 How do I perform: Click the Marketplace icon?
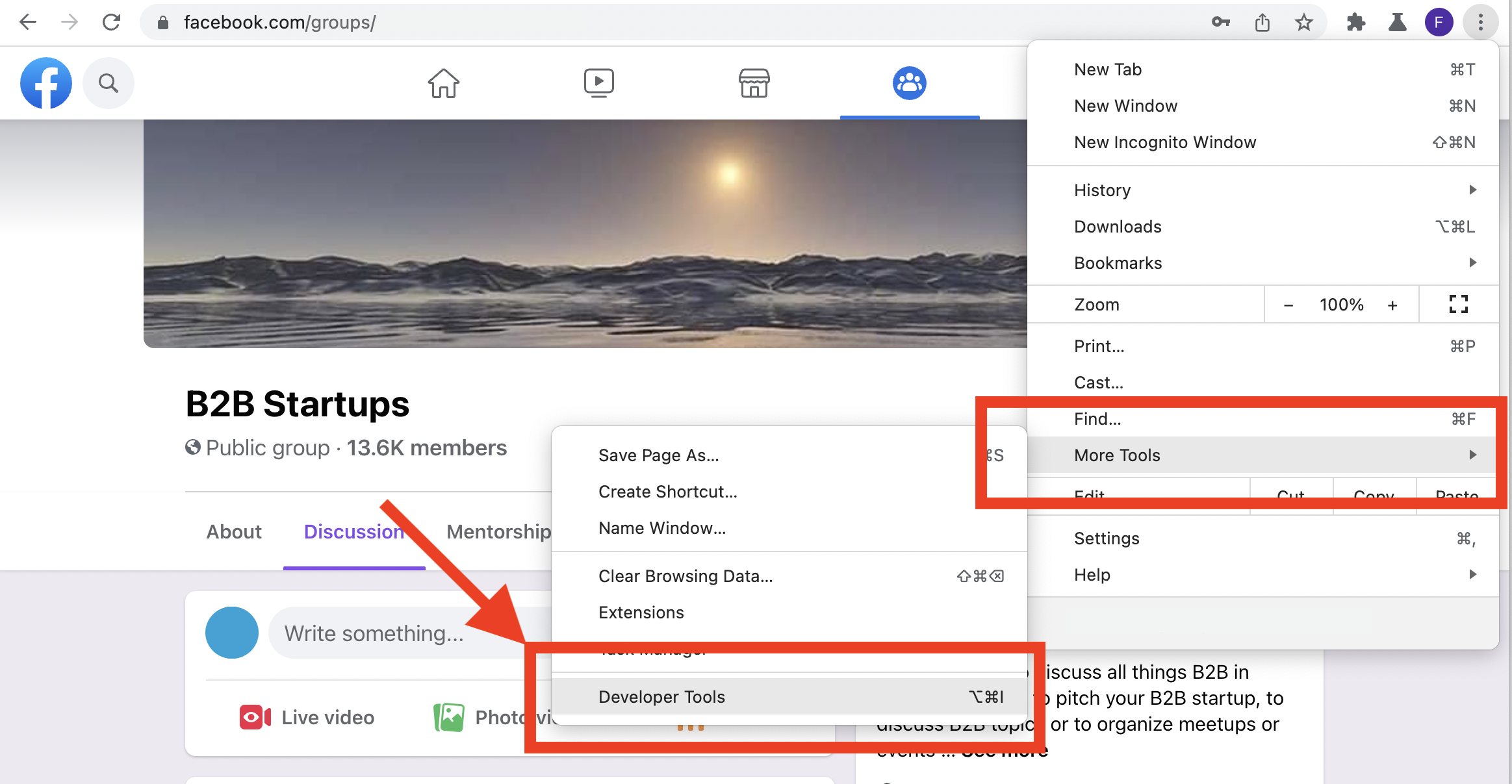coord(754,82)
